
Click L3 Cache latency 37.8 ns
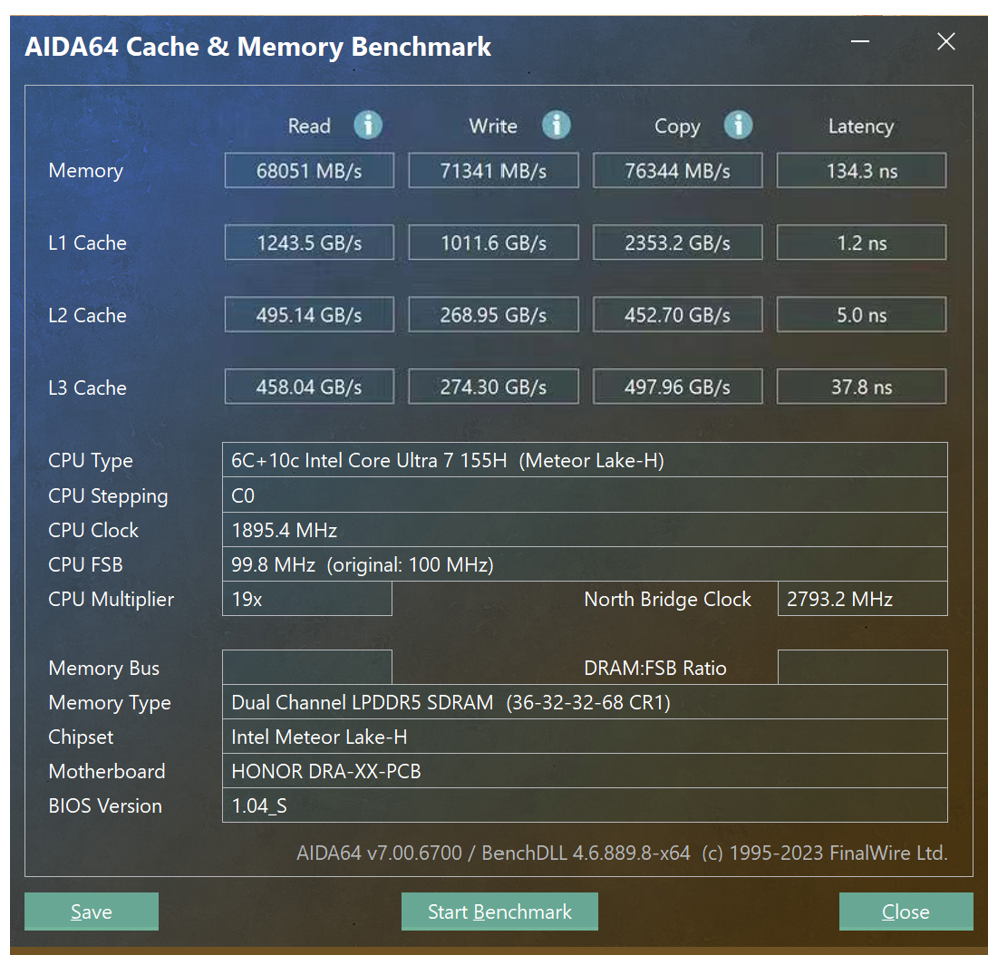pos(862,386)
